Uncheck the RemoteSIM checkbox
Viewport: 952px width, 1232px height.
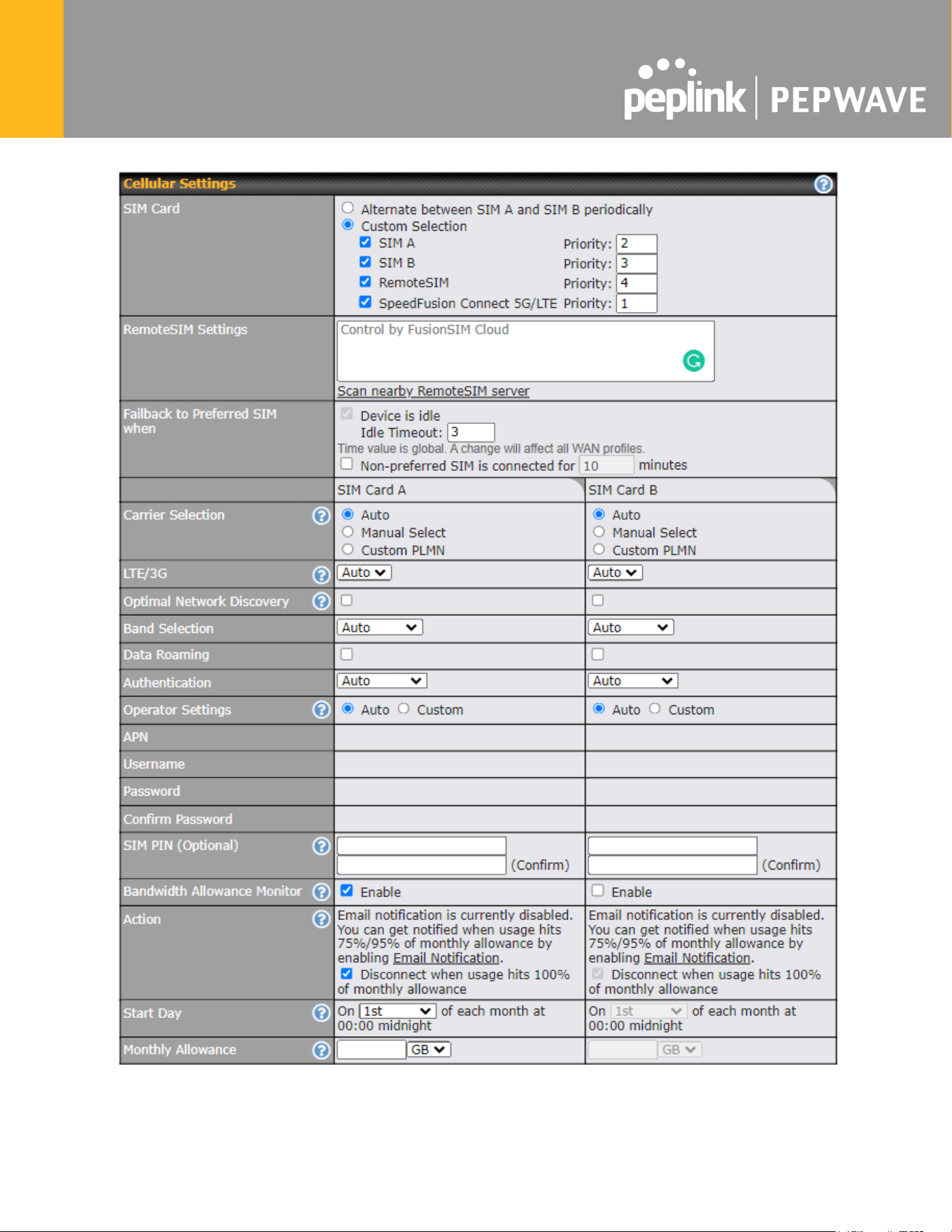365,281
